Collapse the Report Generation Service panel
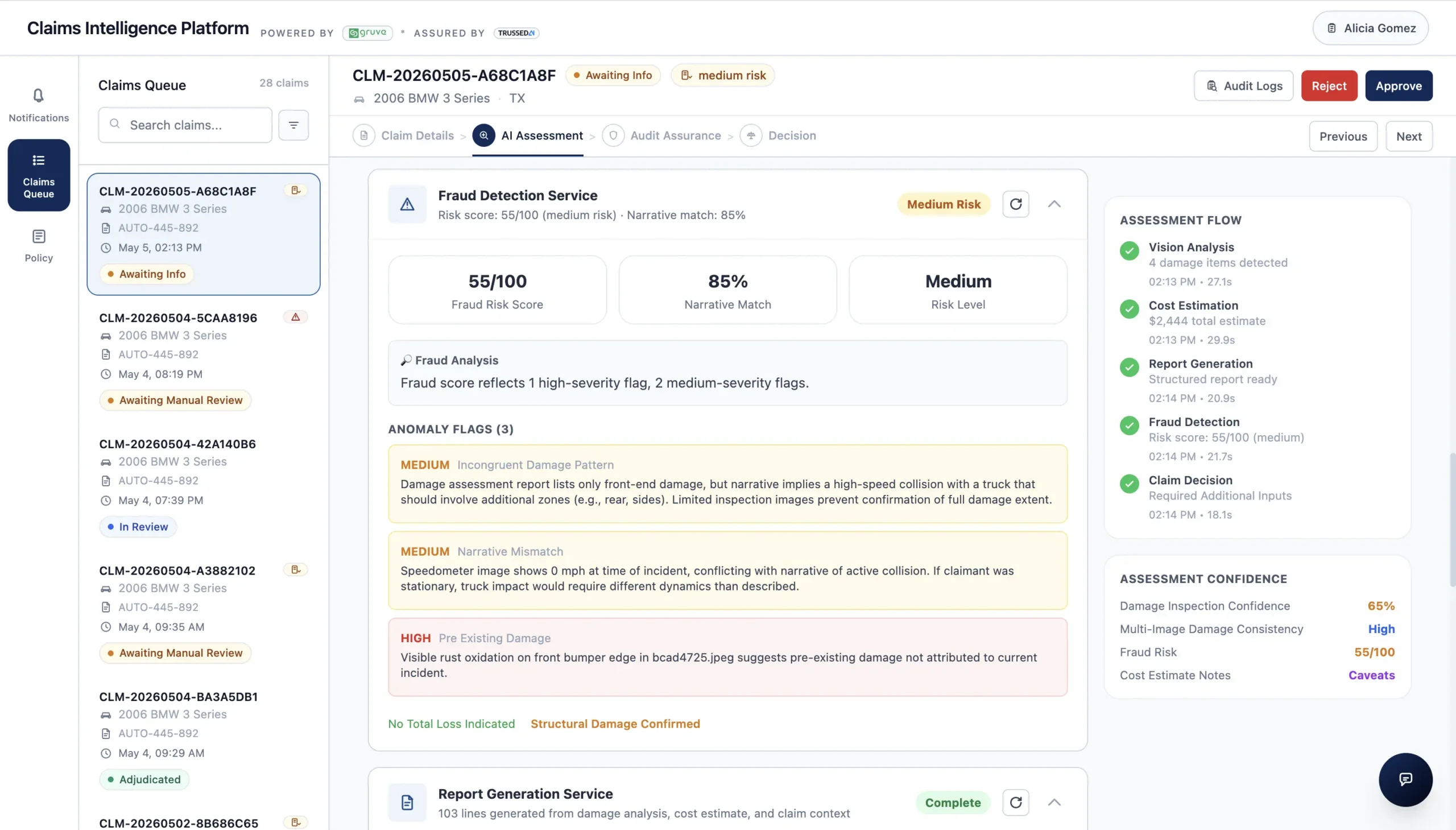The width and height of the screenshot is (1456, 830). (1054, 803)
